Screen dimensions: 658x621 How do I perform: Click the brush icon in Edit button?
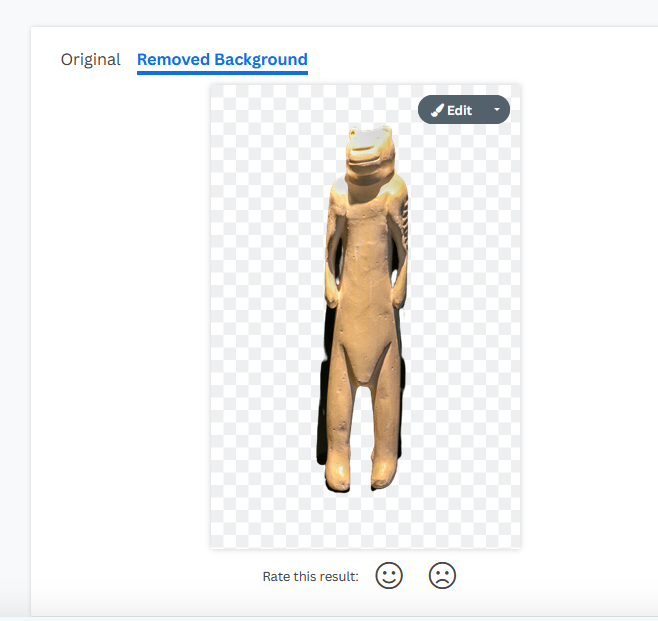[437, 110]
